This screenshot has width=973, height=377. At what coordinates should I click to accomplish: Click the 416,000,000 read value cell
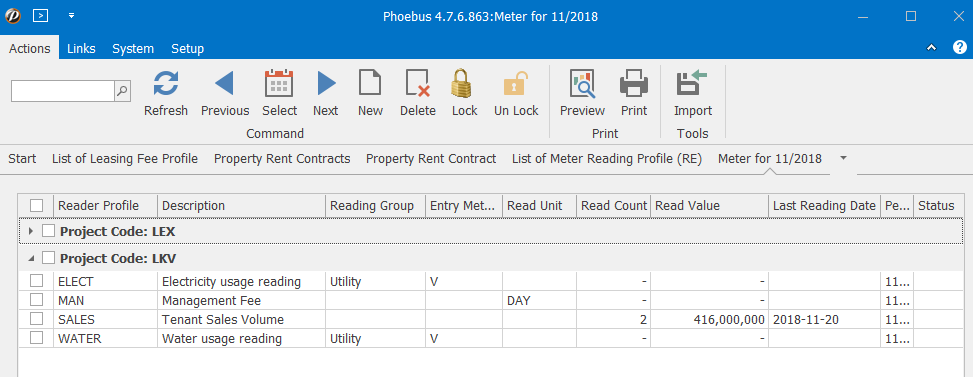pyautogui.click(x=710, y=320)
